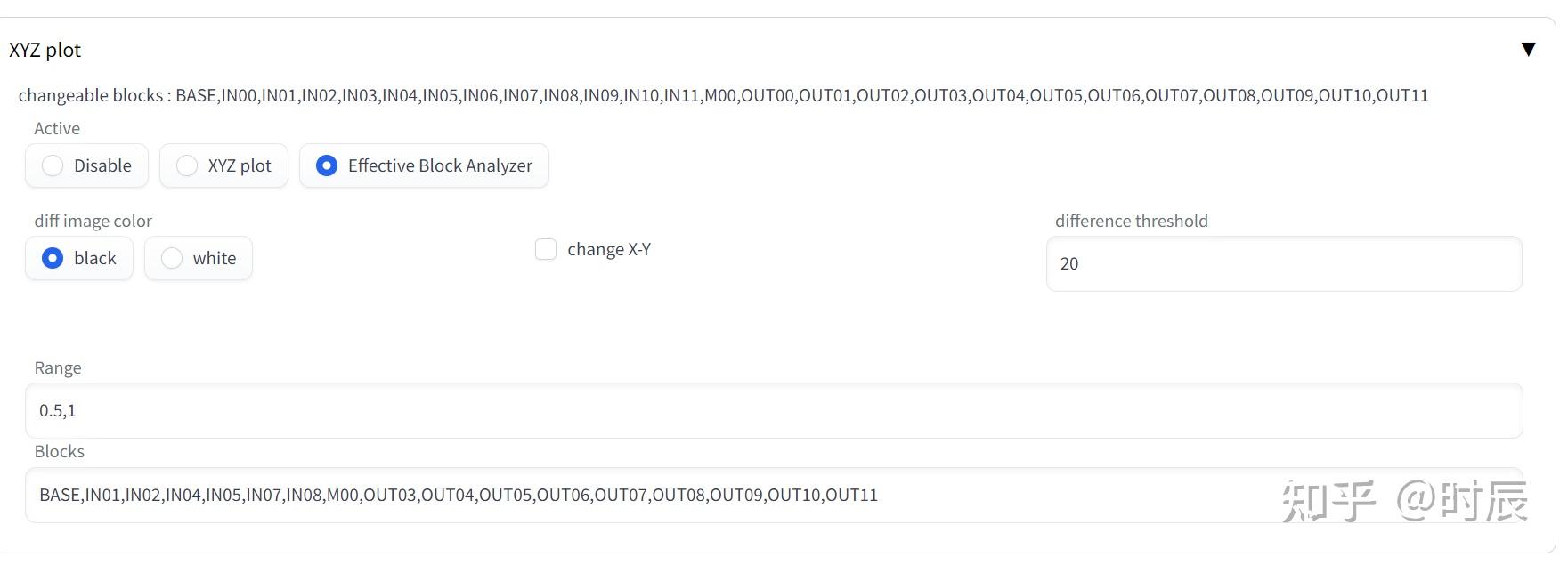Focus the difference threshold field

click(1283, 264)
